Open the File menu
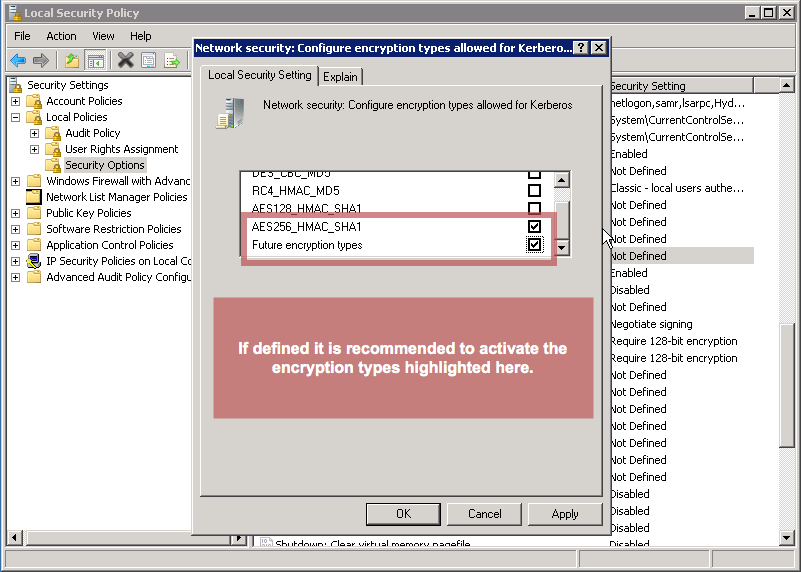 [x=22, y=36]
